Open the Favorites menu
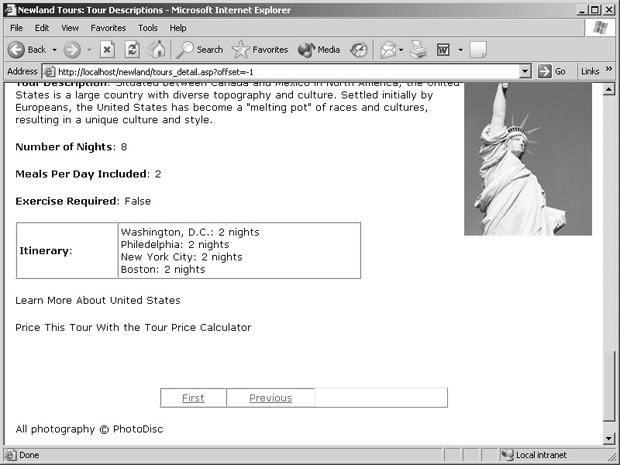 [108, 28]
